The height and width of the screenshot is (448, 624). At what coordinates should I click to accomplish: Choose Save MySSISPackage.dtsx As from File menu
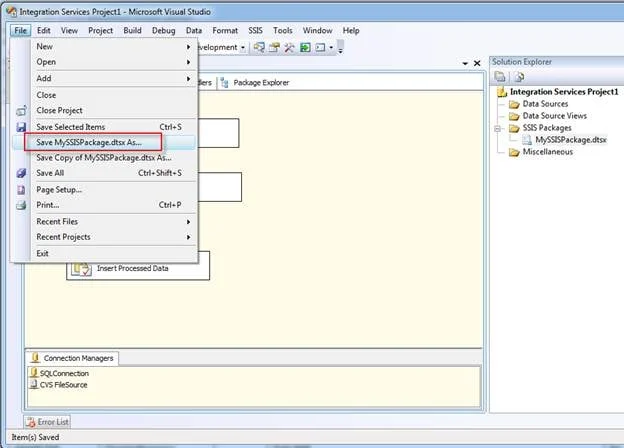tap(104, 142)
